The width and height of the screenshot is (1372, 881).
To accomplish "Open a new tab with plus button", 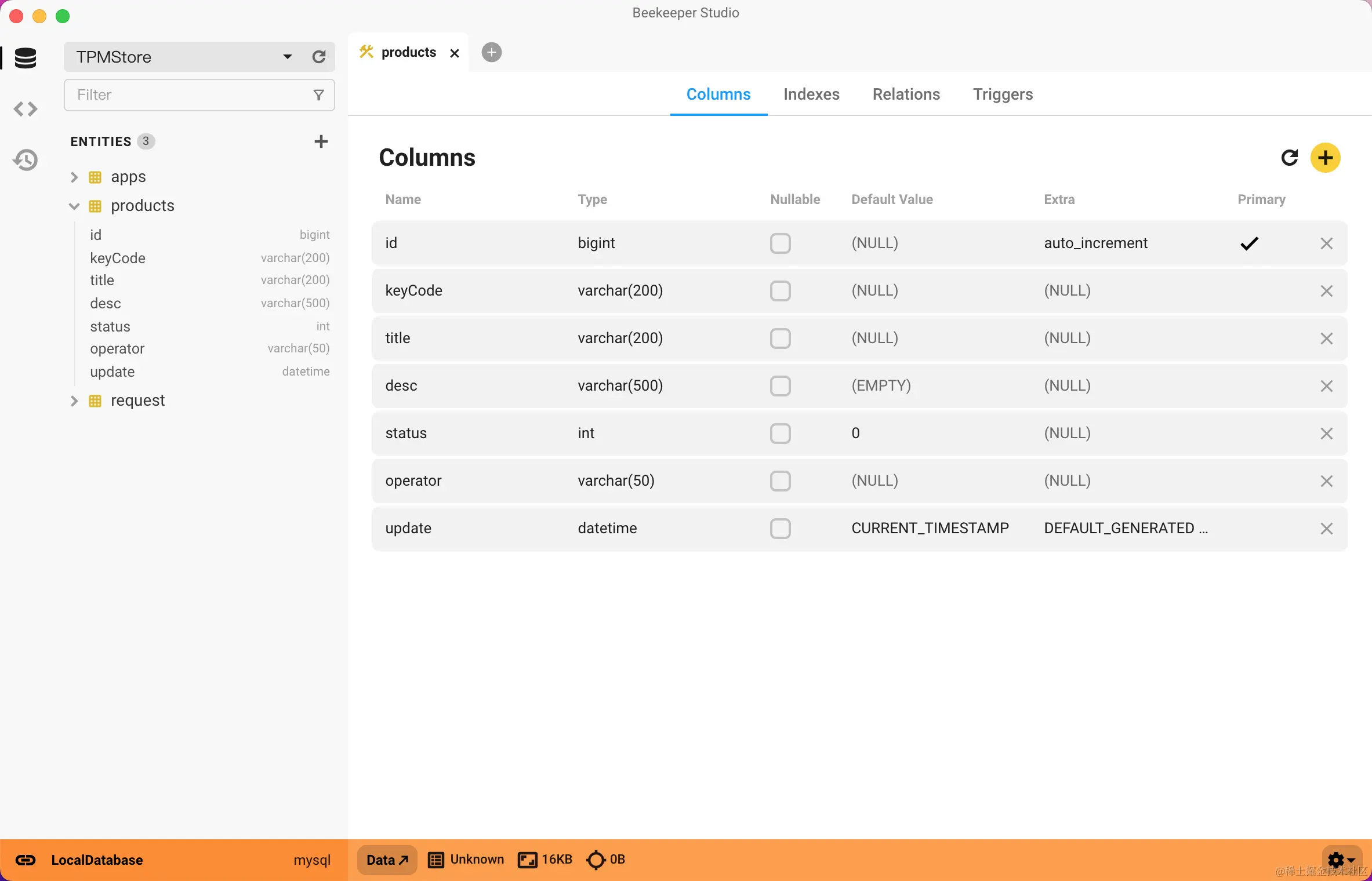I will (491, 52).
